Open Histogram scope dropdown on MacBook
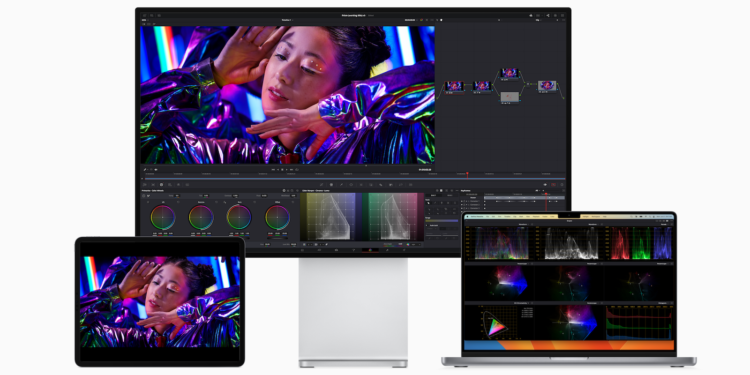 click(x=663, y=303)
